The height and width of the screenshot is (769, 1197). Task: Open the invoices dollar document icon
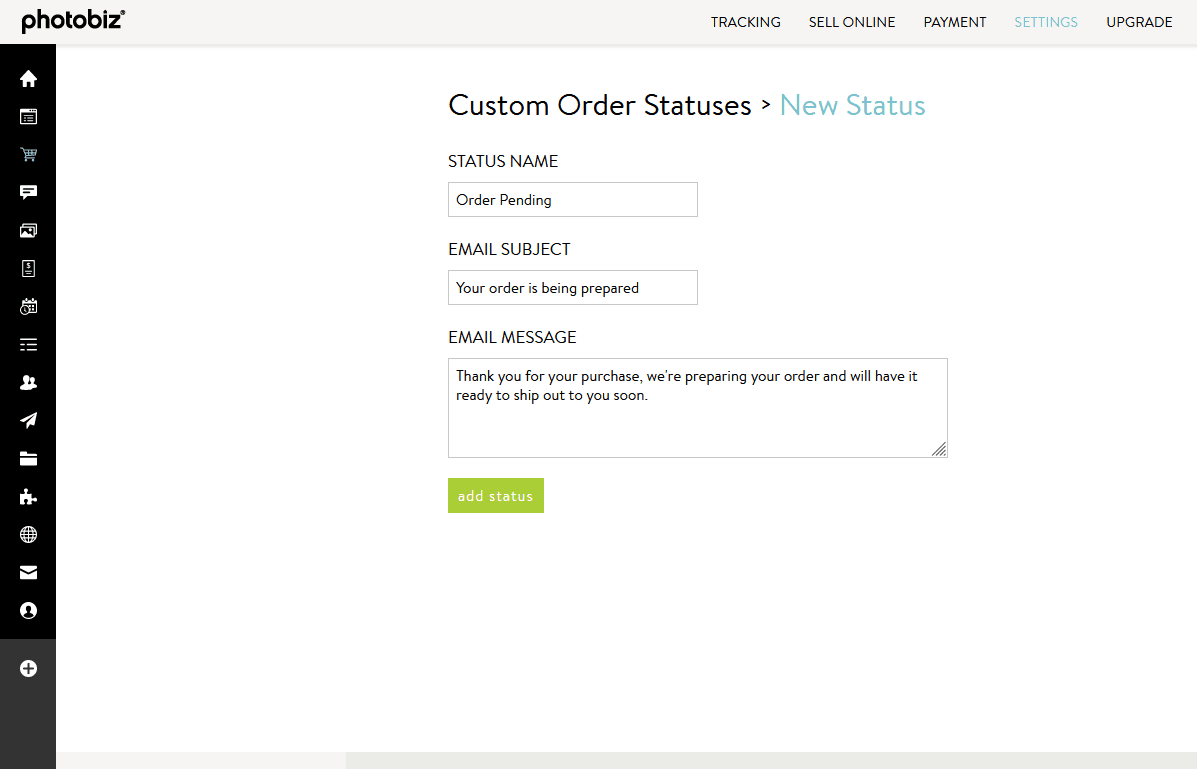click(28, 269)
